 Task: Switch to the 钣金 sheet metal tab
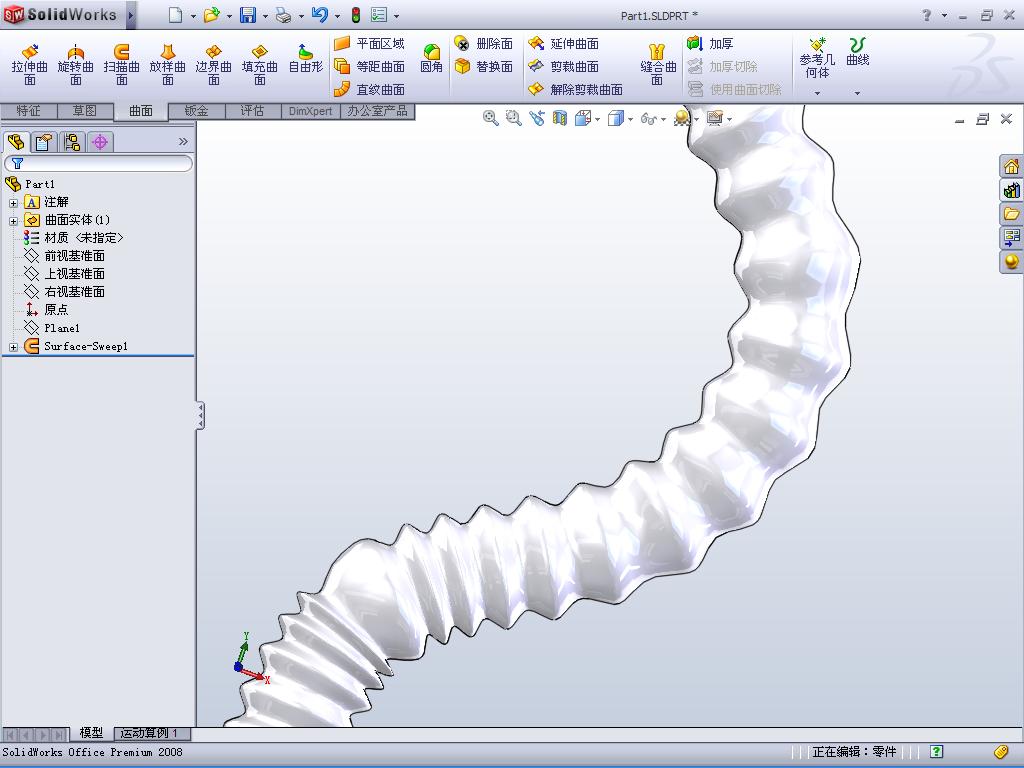196,111
